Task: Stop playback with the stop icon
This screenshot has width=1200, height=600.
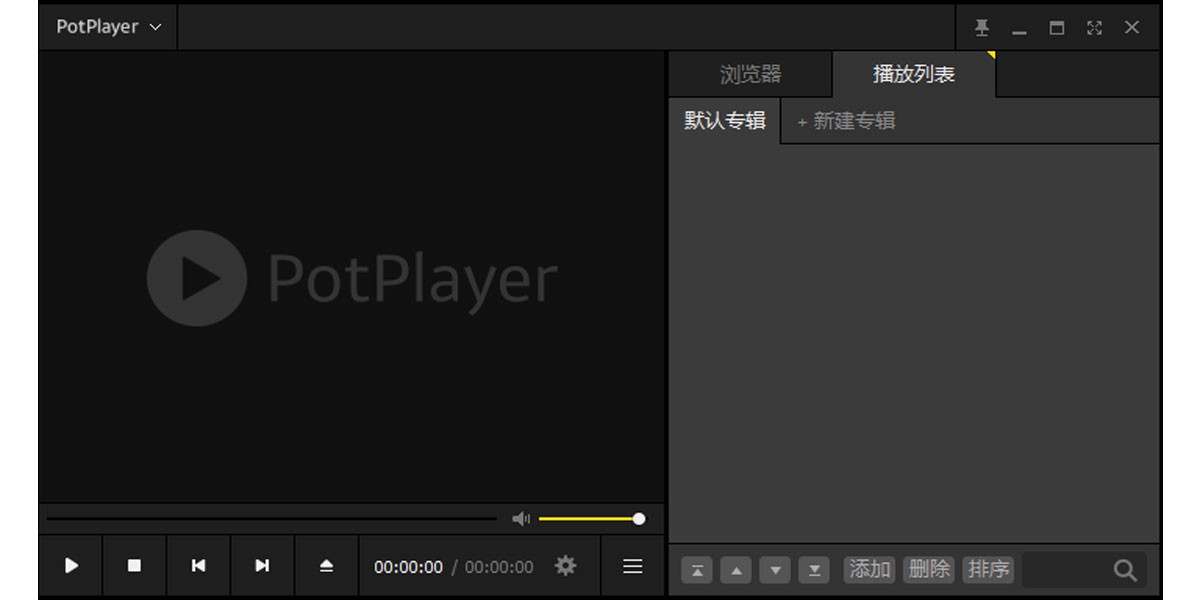Action: [x=133, y=566]
